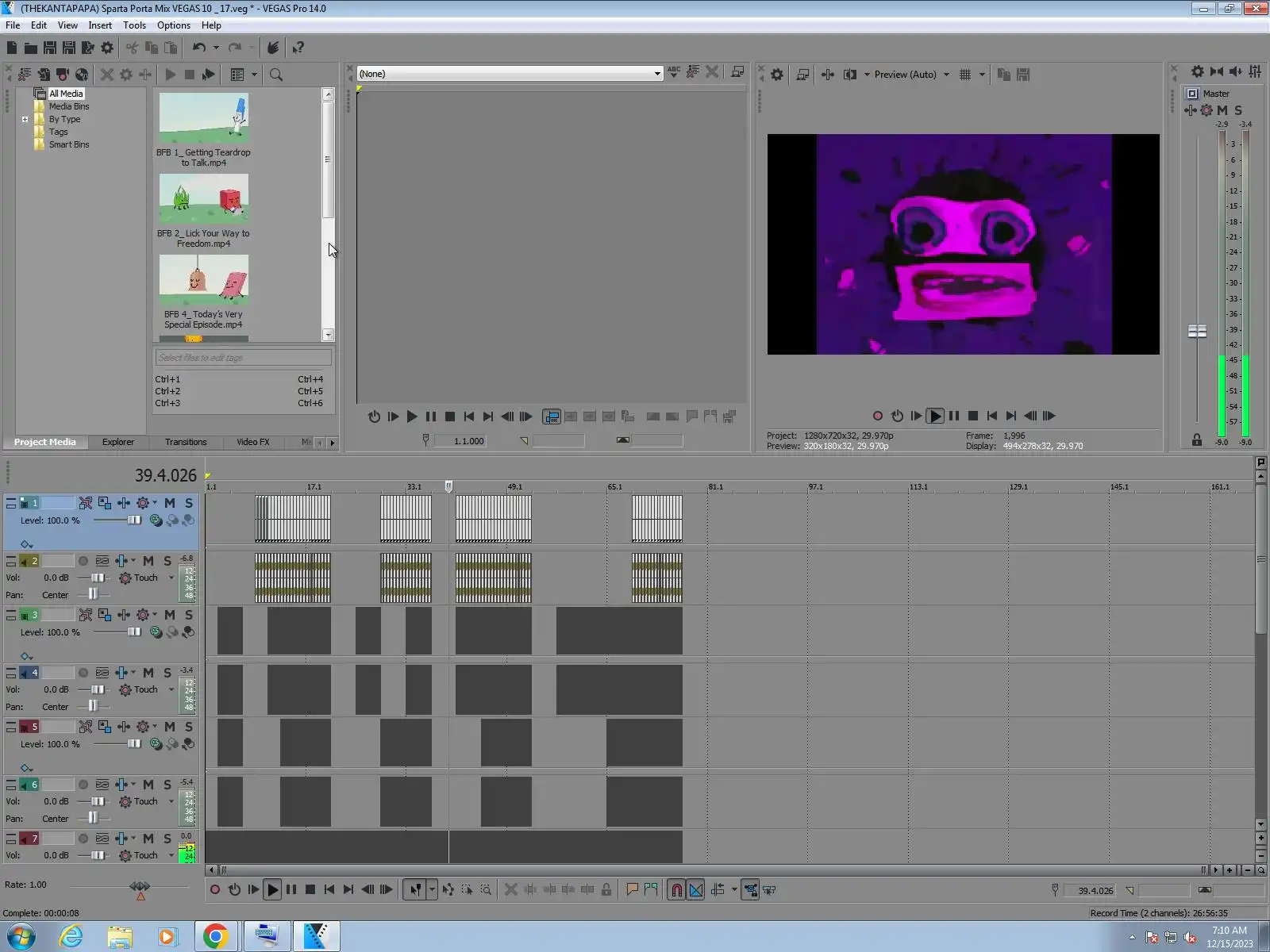Open the Project Media search magnifier
The height and width of the screenshot is (952, 1270).
tap(276, 75)
